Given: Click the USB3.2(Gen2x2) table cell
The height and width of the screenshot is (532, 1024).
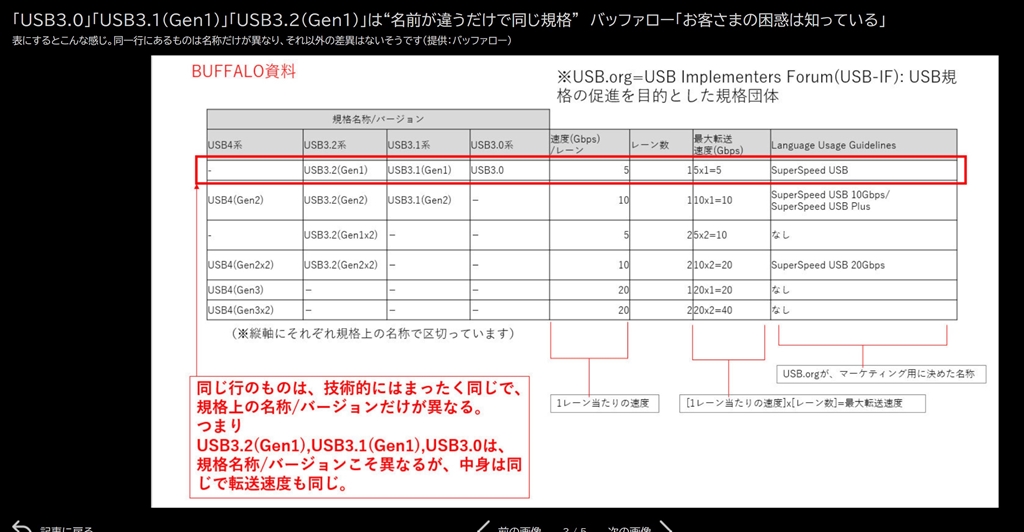Looking at the screenshot, I should (x=344, y=265).
